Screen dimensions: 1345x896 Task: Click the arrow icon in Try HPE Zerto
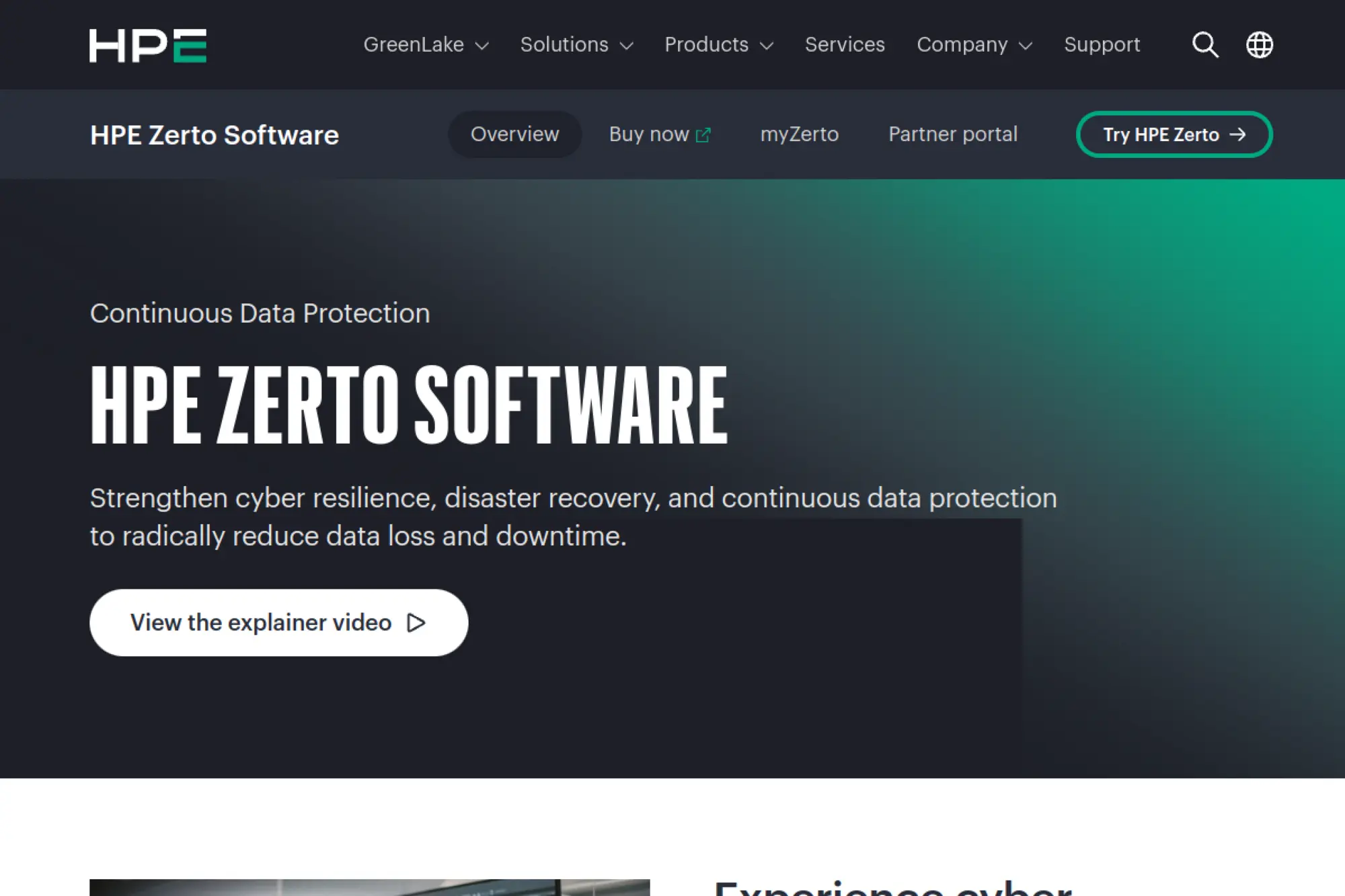click(1237, 134)
